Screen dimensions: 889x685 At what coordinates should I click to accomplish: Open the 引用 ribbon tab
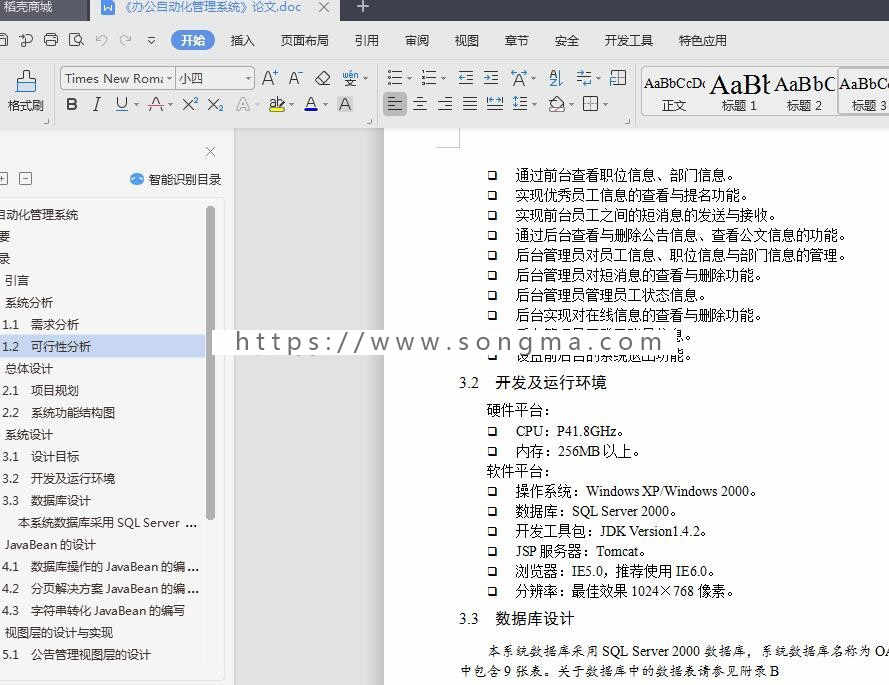(366, 40)
